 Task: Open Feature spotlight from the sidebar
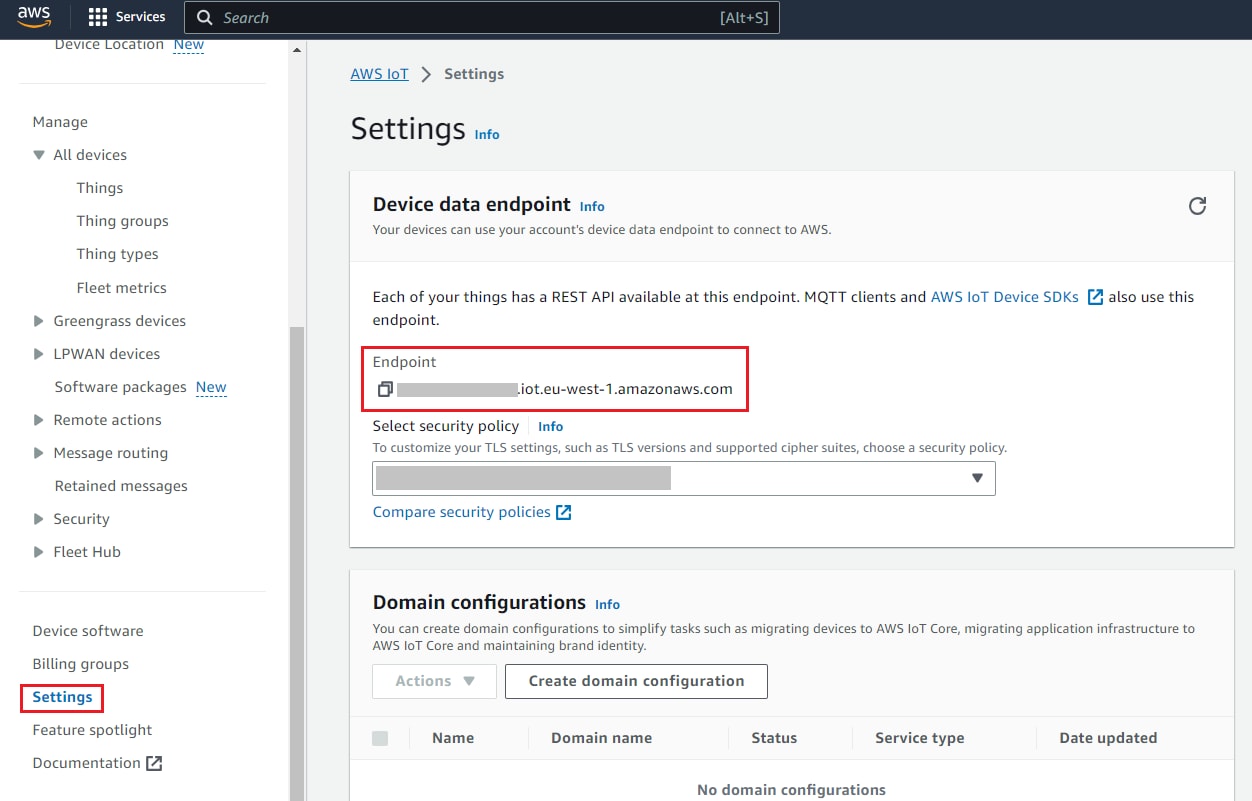(x=92, y=730)
